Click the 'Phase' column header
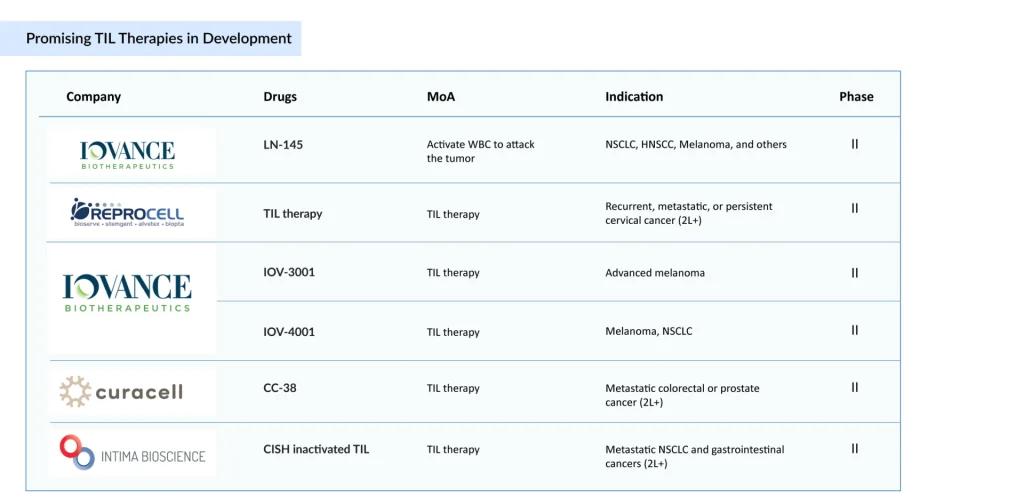Viewport: 1024px width, 497px height. (x=856, y=97)
